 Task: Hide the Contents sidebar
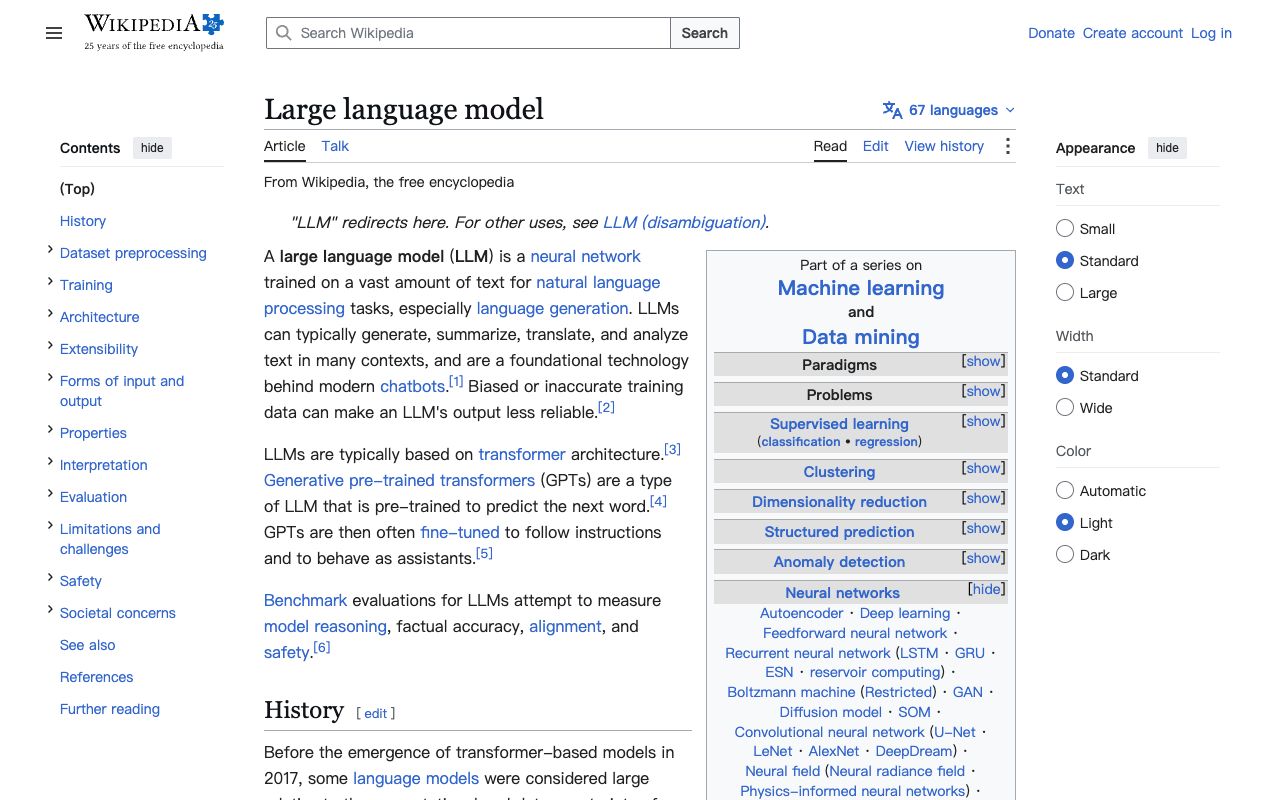(152, 148)
